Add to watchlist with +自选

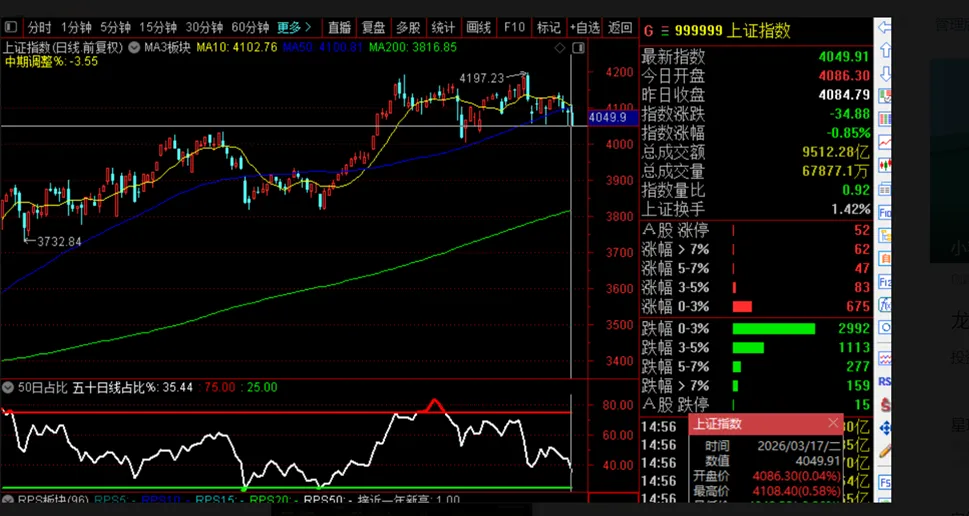pyautogui.click(x=584, y=27)
